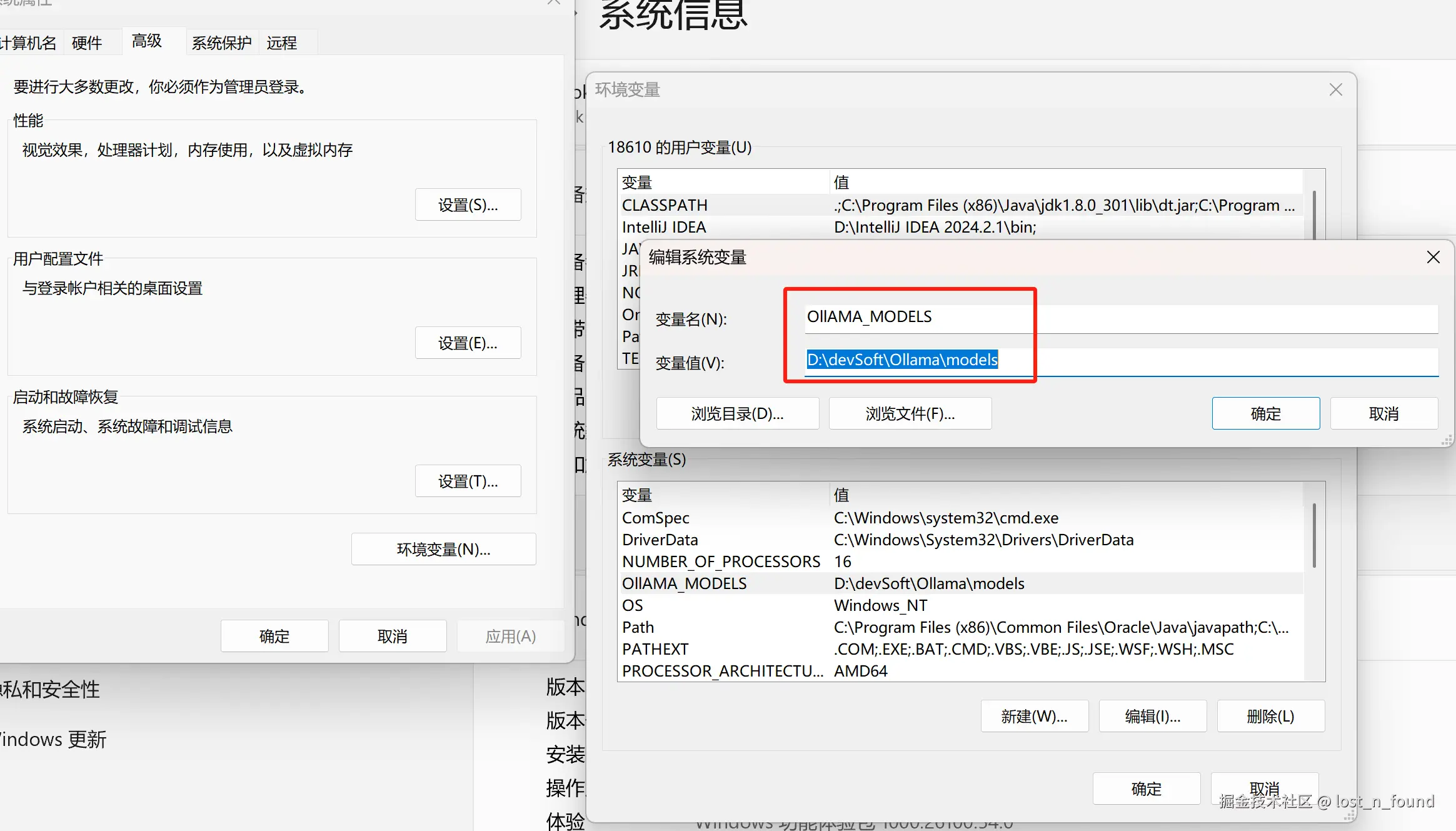This screenshot has width=1456, height=831.
Task: Open startup recovery 设置(T)... button
Action: 468,481
